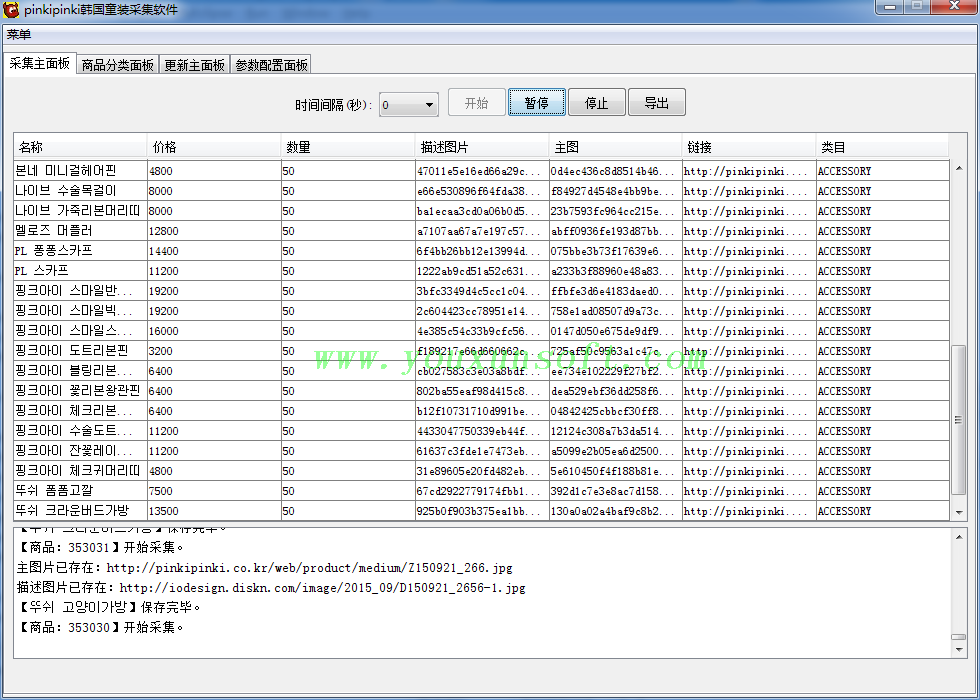This screenshot has width=980, height=700.
Task: Click ACCESSORY cell in 뚜쉬 폼폼고깔 row
Action: pyautogui.click(x=882, y=491)
